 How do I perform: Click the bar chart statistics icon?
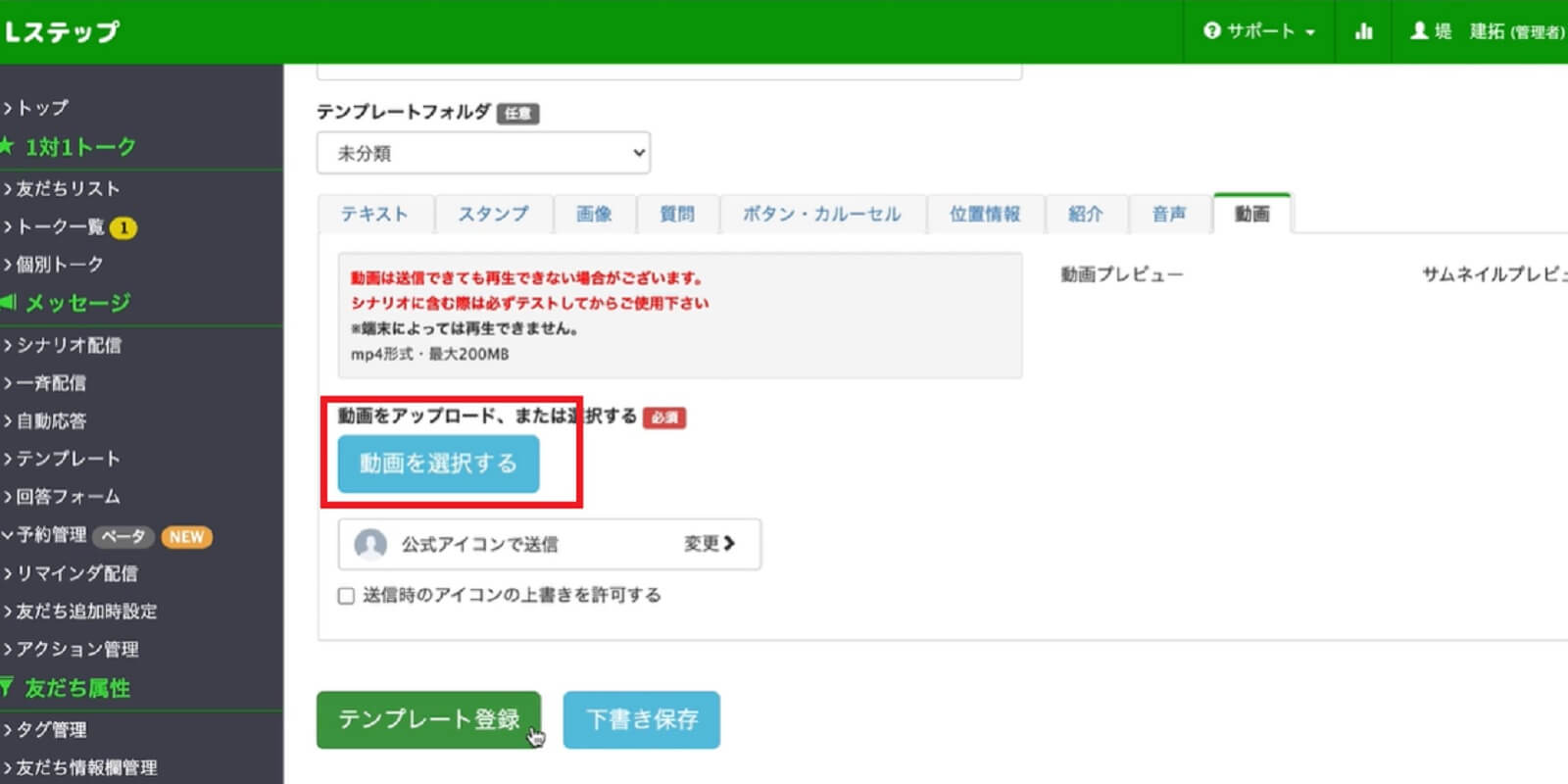[x=1363, y=31]
